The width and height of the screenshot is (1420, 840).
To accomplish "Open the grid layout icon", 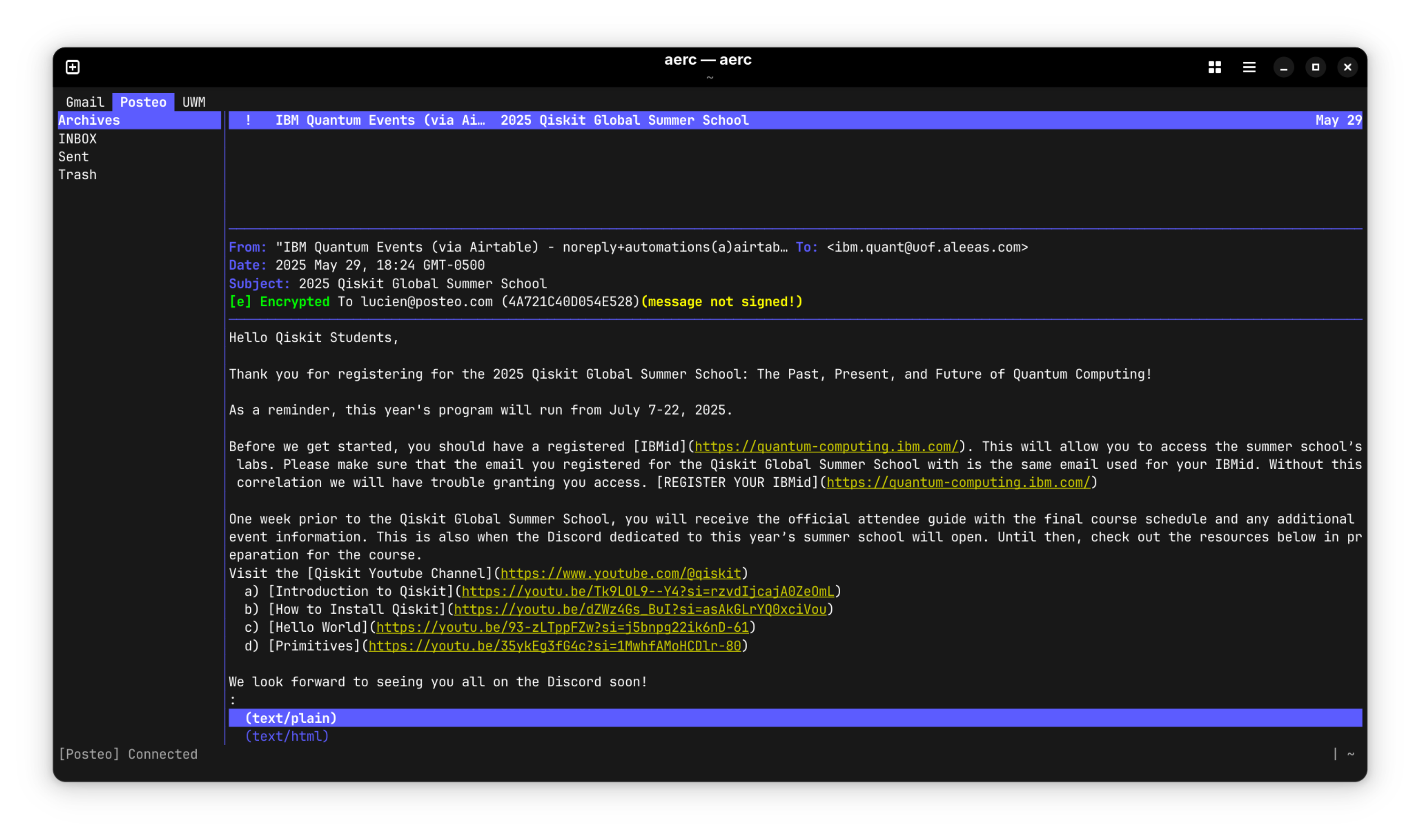I will point(1215,67).
